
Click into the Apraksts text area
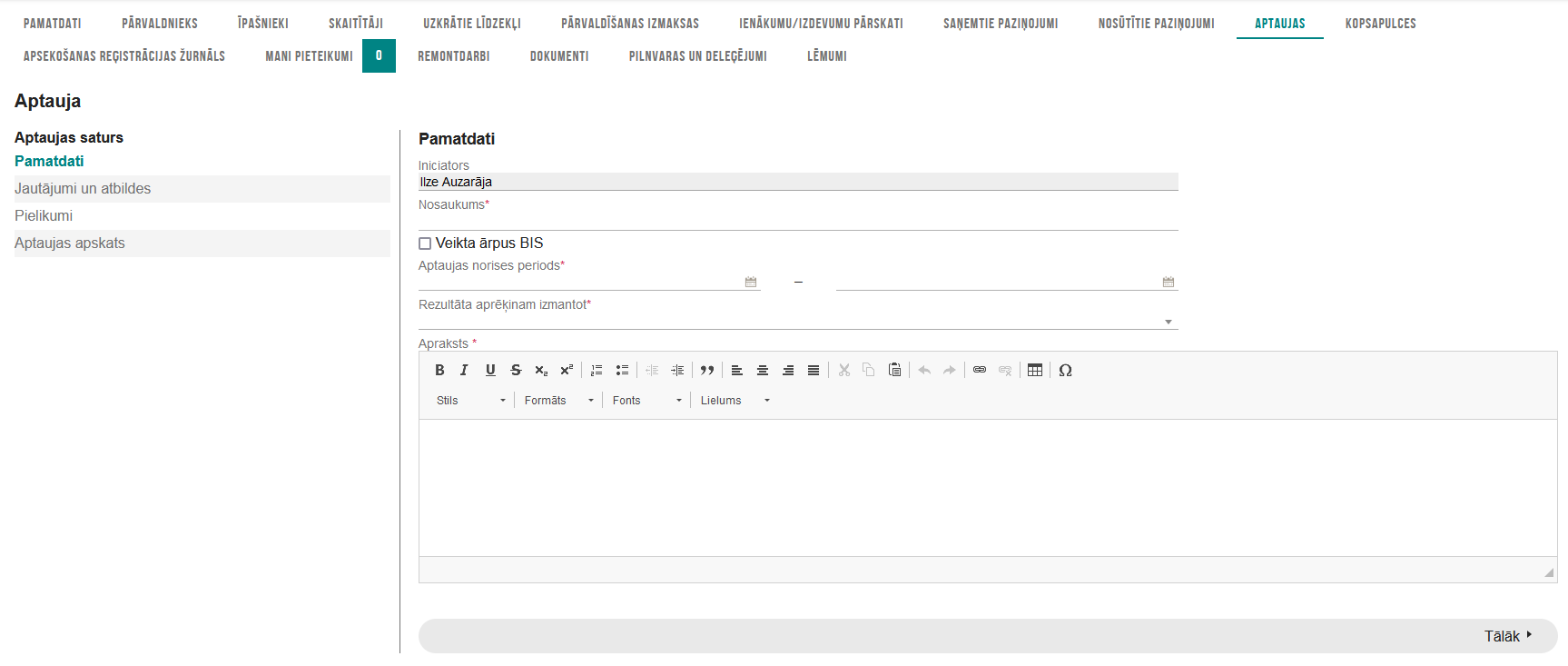tap(988, 488)
